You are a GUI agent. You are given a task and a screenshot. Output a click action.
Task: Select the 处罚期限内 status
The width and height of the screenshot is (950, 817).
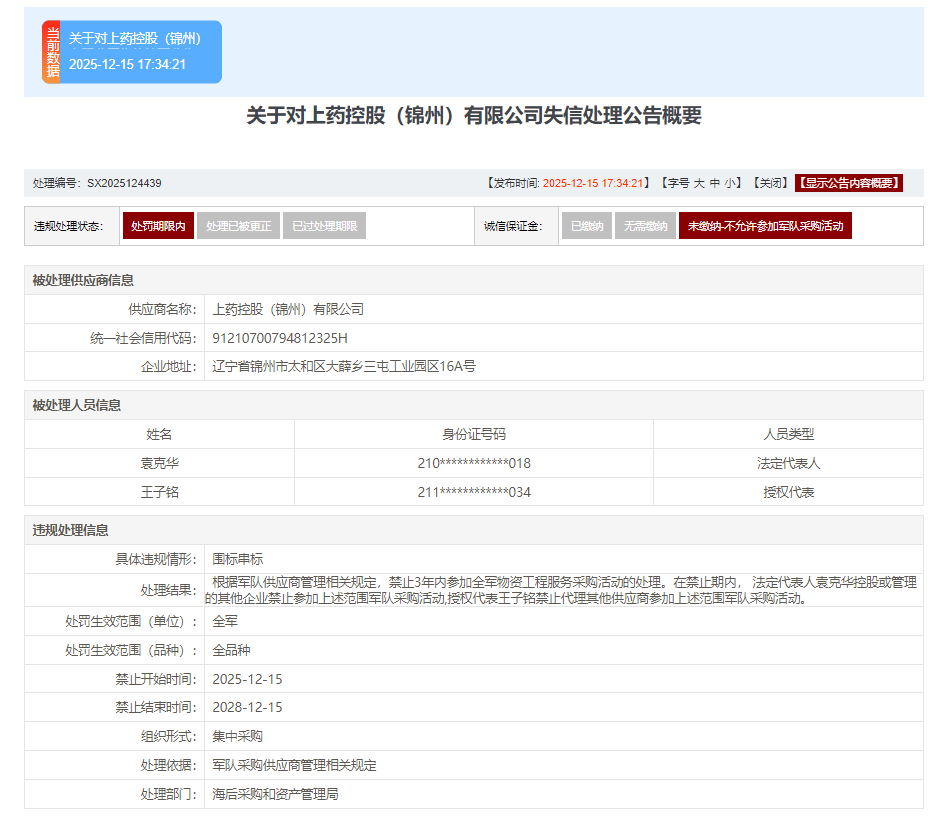point(158,226)
